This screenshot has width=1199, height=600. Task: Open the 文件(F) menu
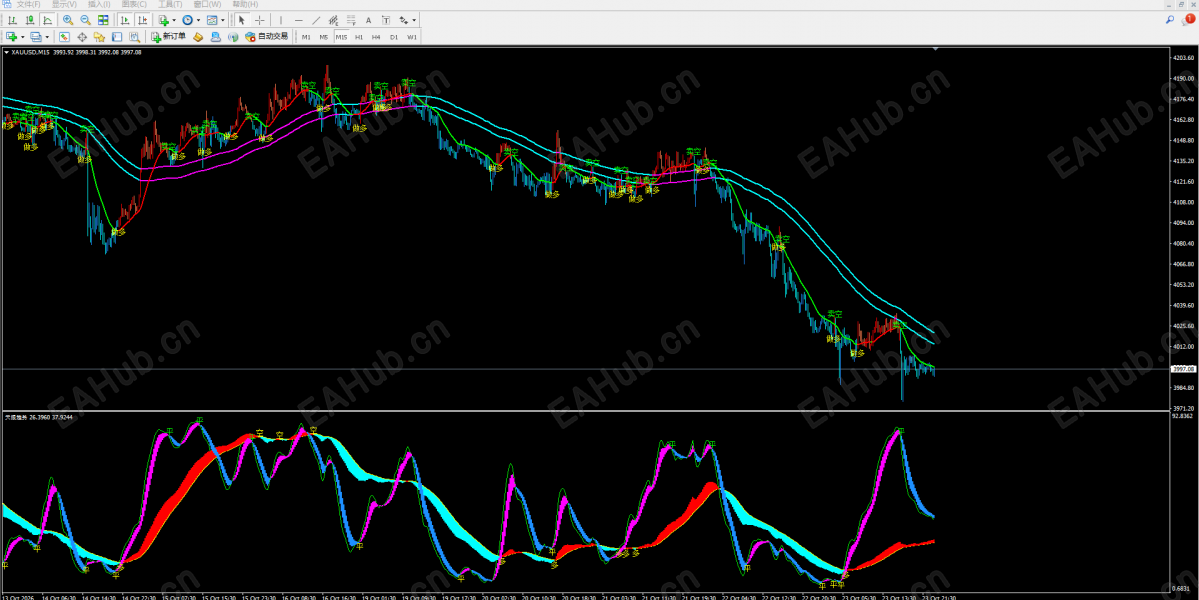click(x=29, y=5)
